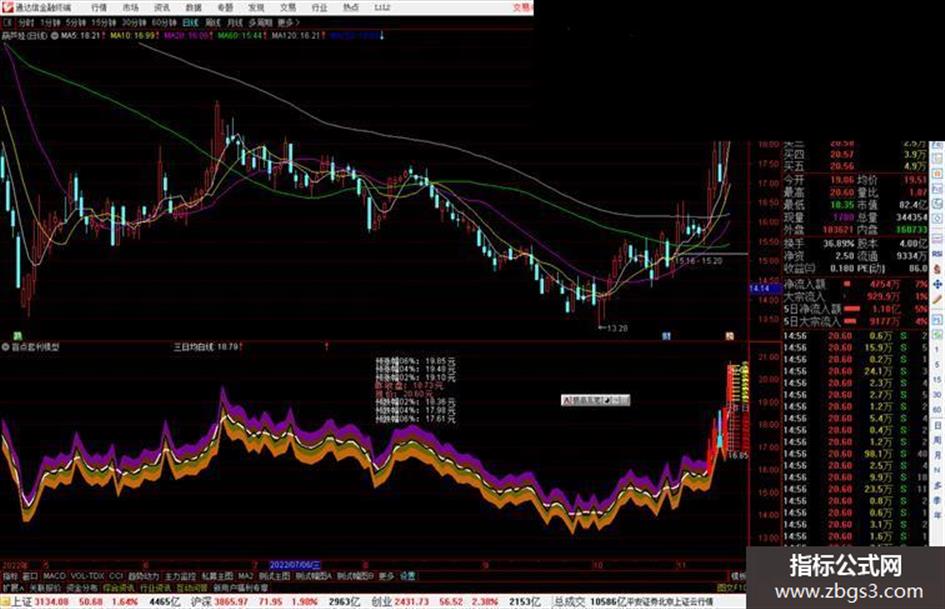Select the 日线 daily chart tab
This screenshot has height=609, width=945.
190,22
